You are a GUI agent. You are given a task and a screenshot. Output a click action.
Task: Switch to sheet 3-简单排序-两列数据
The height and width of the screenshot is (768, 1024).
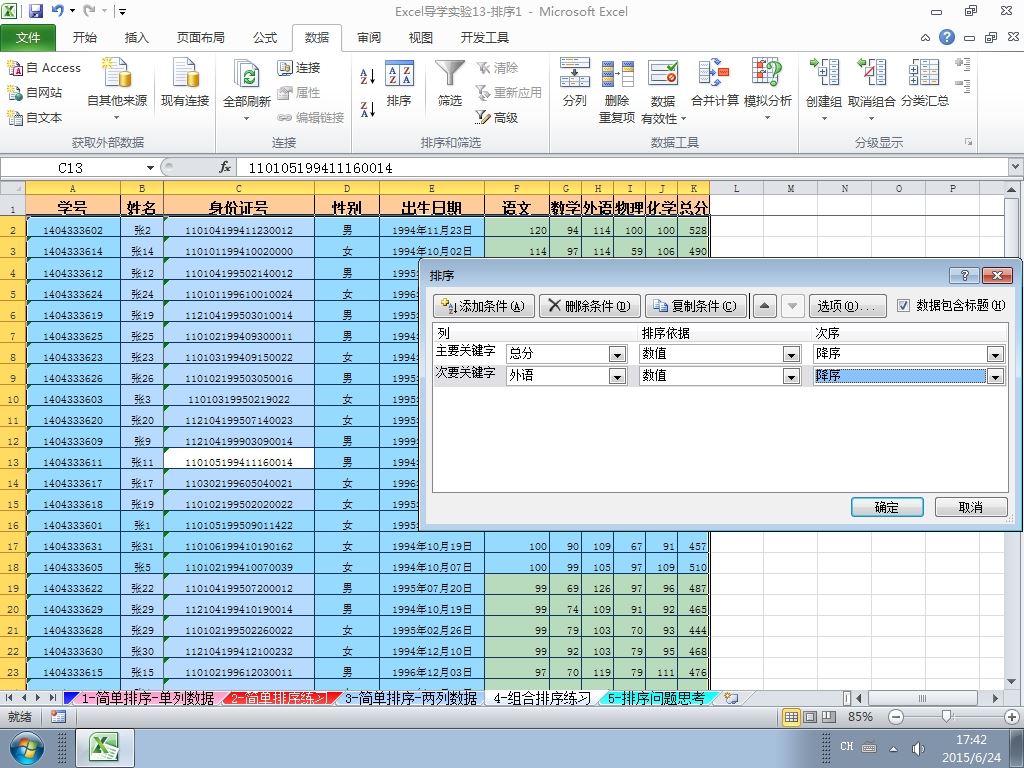[x=411, y=698]
